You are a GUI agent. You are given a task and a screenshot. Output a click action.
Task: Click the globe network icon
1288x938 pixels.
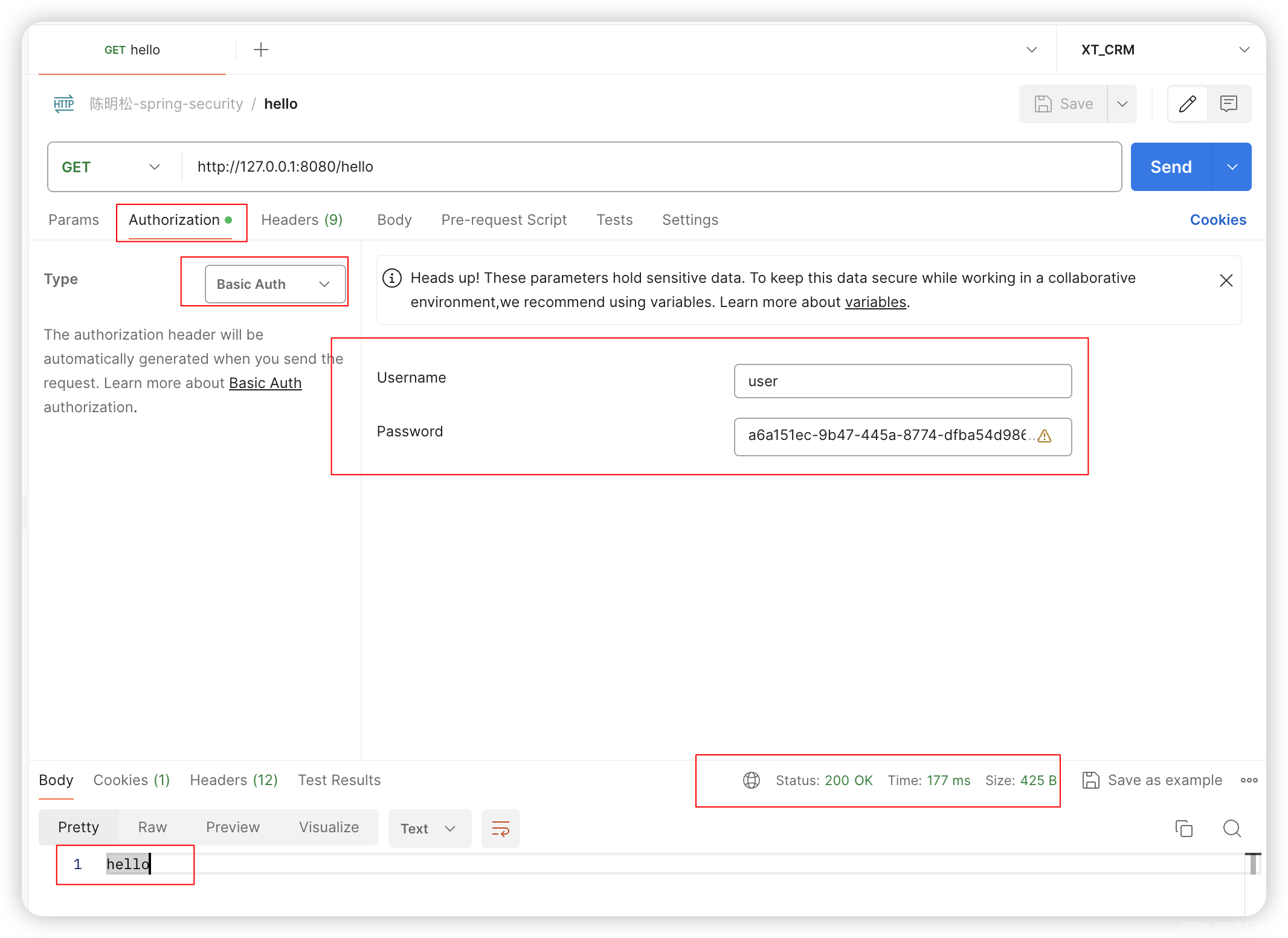(x=751, y=780)
